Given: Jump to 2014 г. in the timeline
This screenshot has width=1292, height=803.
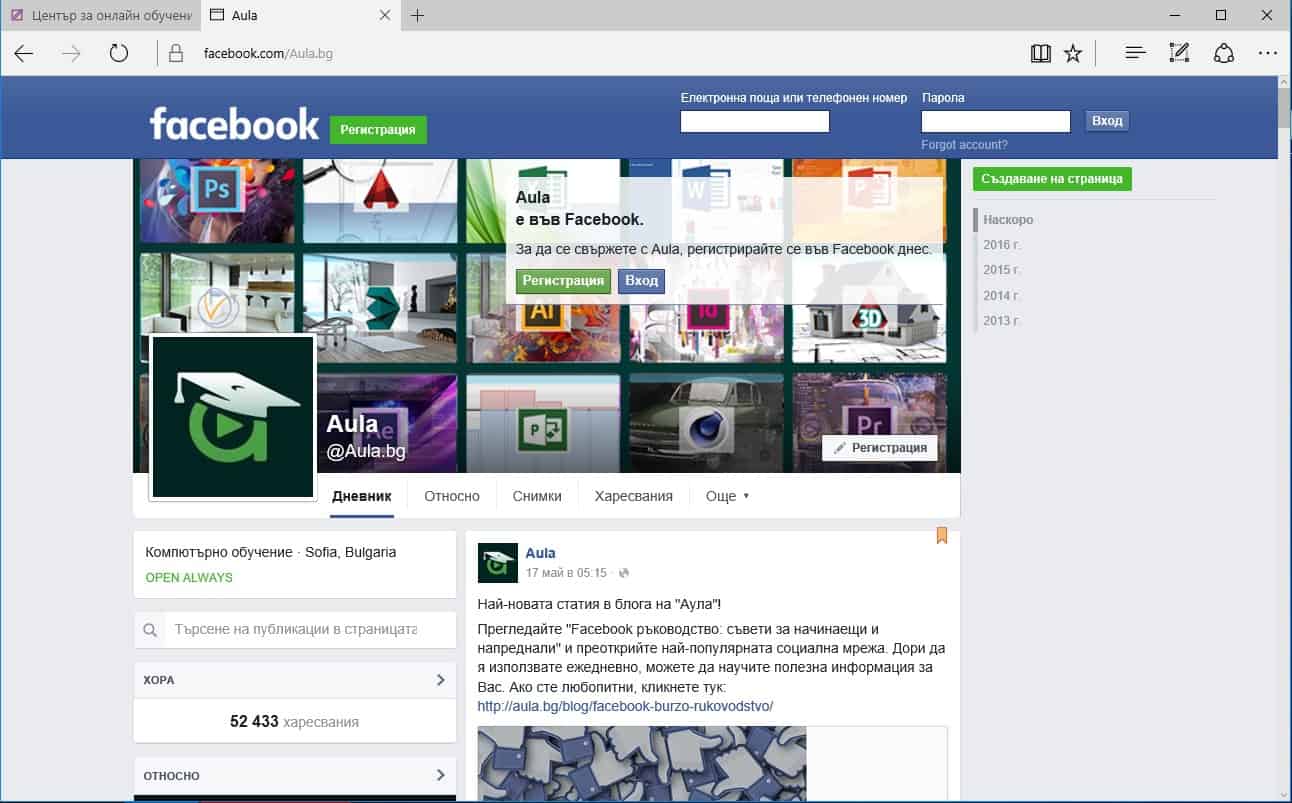Looking at the screenshot, I should click(x=1002, y=295).
